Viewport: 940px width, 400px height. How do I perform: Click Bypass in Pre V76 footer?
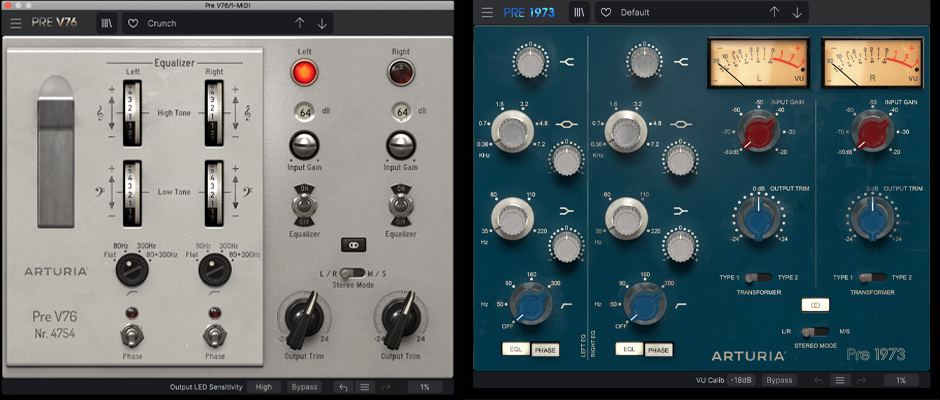click(x=304, y=387)
